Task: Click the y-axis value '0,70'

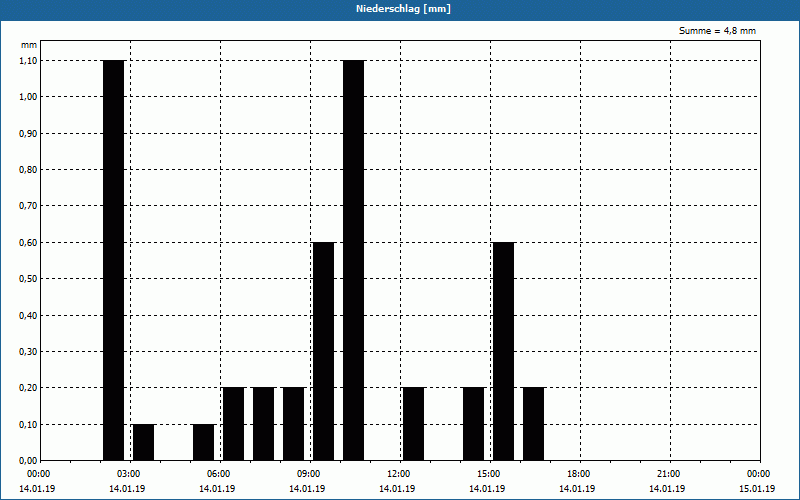Action: 29,206
